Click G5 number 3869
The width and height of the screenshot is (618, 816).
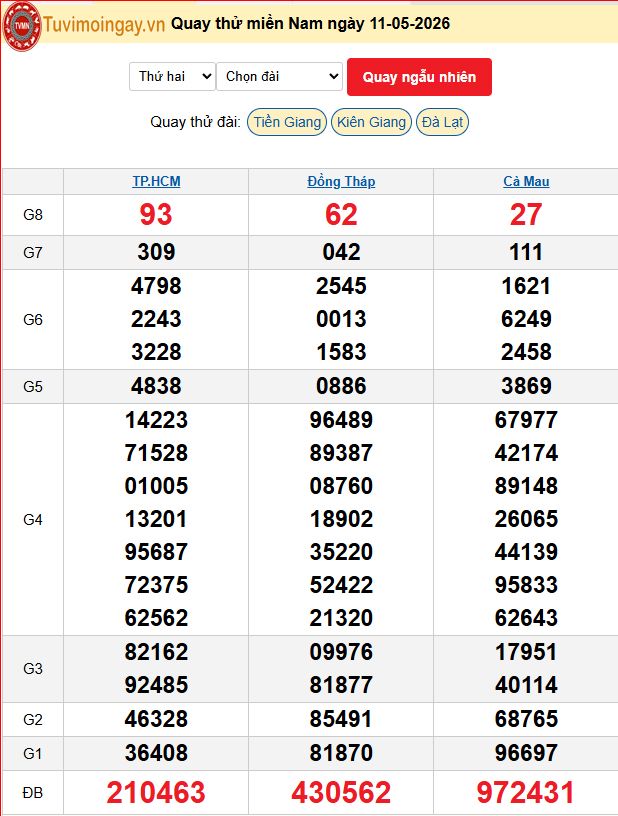tap(526, 386)
